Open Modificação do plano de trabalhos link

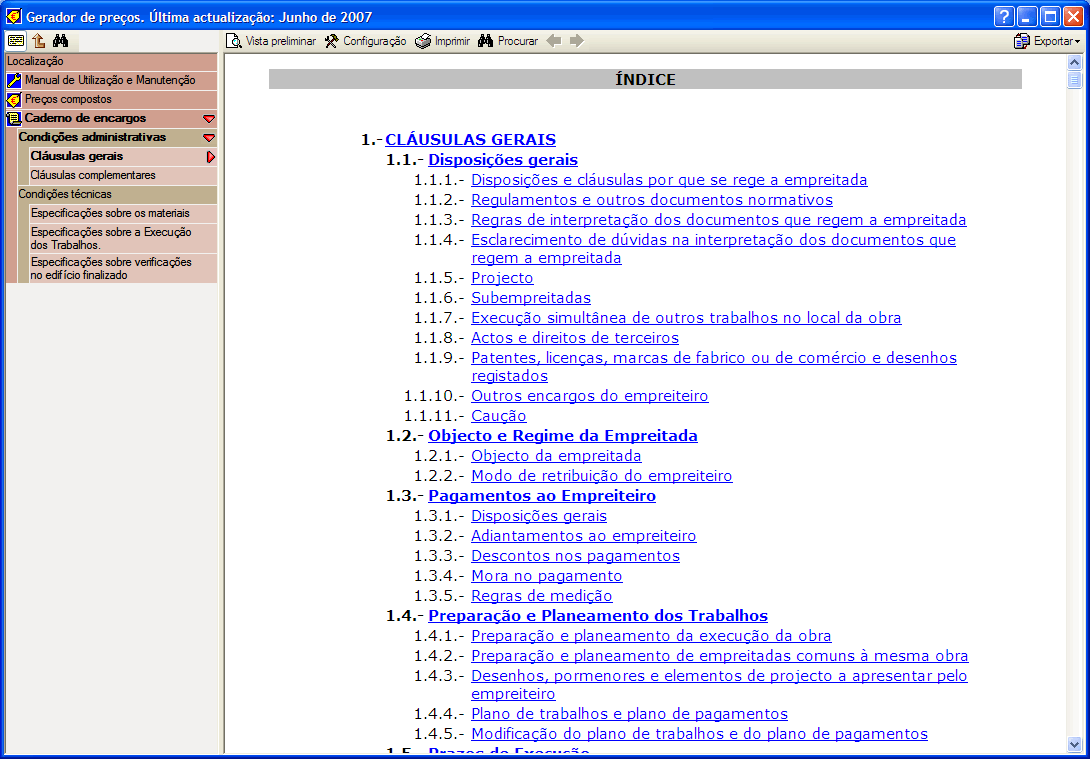[x=699, y=734]
